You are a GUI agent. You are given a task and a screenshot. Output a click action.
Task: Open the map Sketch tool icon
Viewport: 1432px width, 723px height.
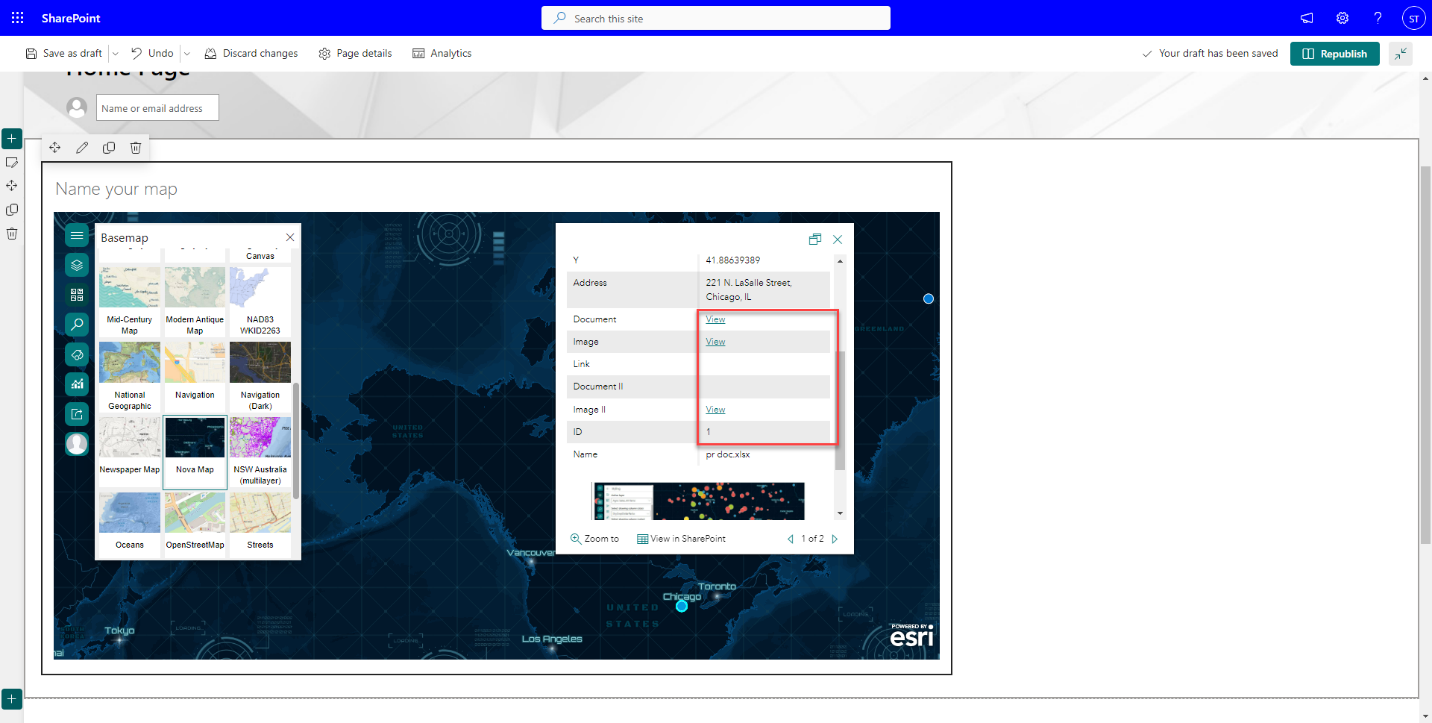pyautogui.click(x=77, y=354)
